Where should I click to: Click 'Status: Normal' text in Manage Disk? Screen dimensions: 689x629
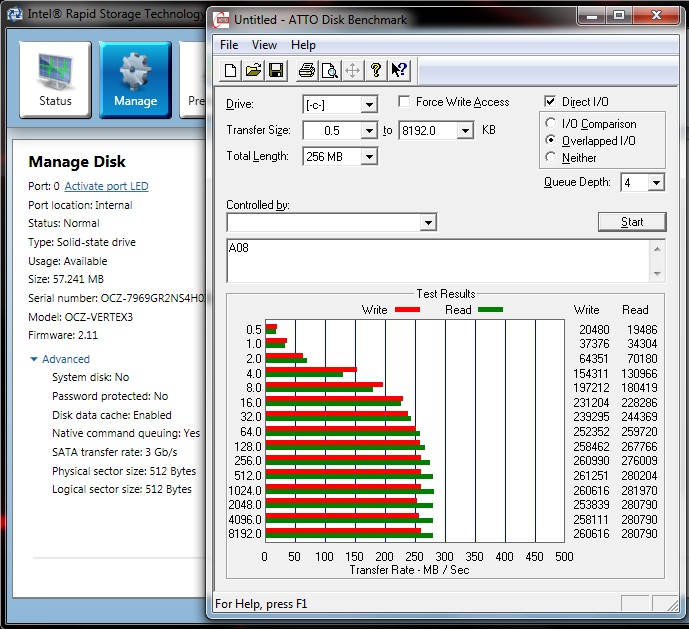(64, 223)
